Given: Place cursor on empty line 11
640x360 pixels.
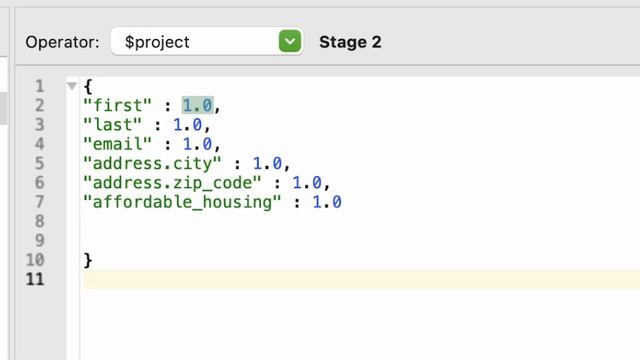Looking at the screenshot, I should (x=361, y=280).
